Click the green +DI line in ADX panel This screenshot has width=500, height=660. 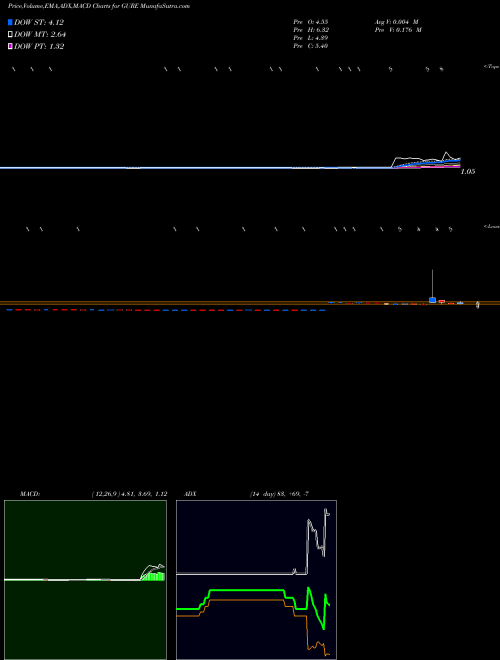tap(246, 590)
